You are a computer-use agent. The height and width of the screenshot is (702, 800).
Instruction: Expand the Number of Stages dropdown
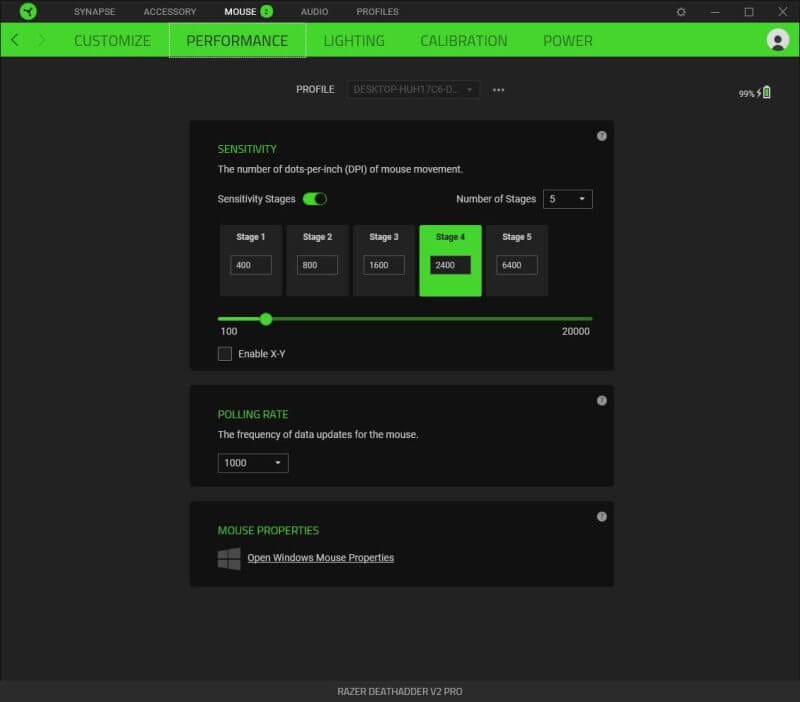[x=568, y=199]
